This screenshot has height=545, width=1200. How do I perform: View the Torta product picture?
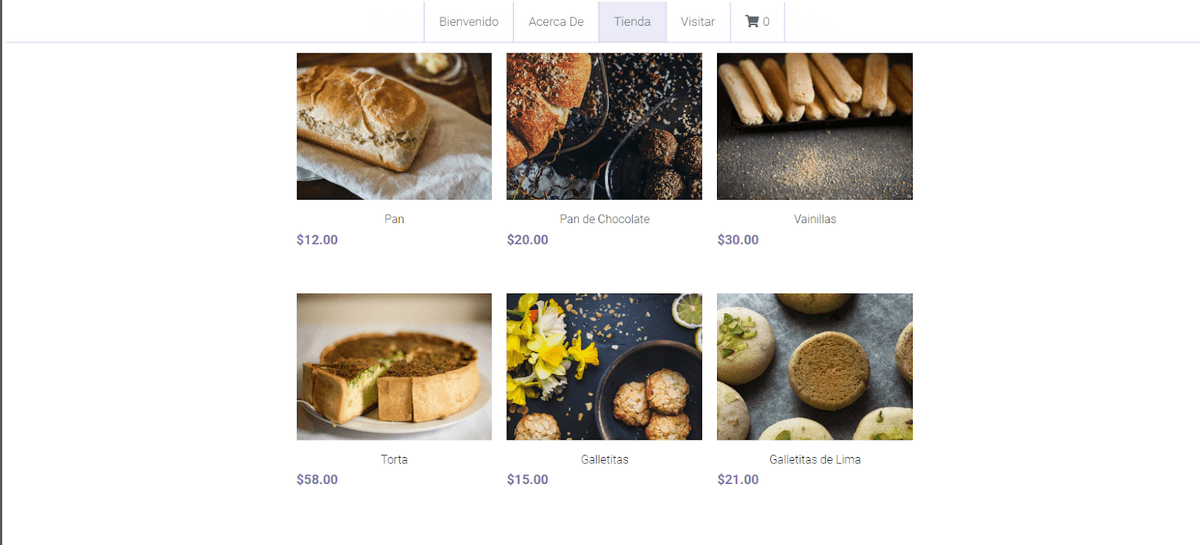coord(394,366)
